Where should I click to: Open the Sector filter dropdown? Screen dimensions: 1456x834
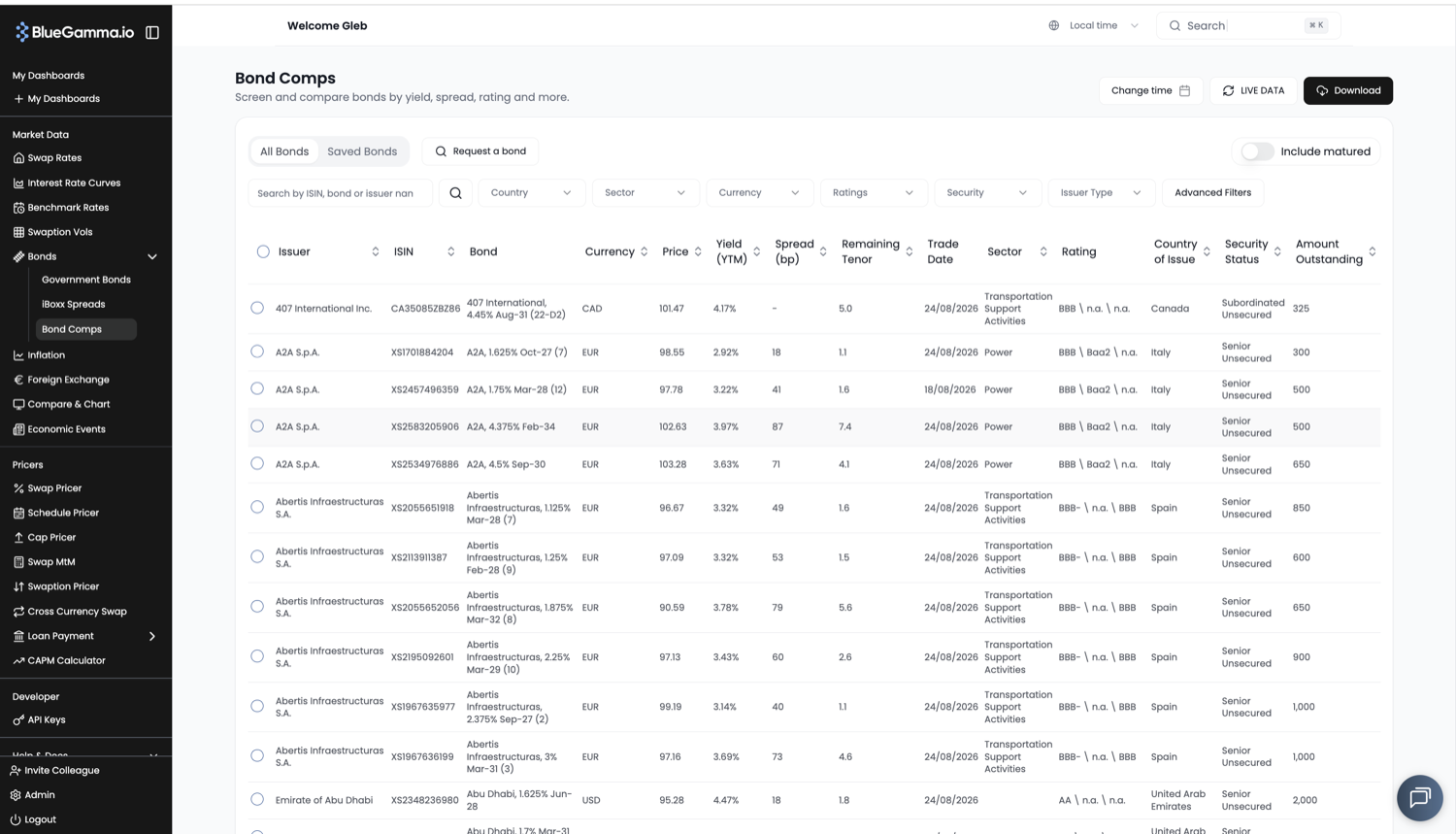click(x=645, y=192)
